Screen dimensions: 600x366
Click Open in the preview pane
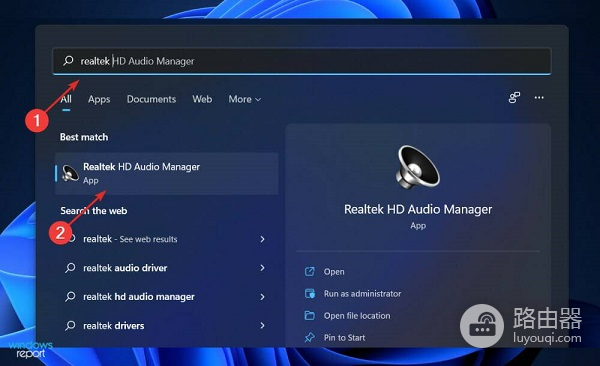click(x=334, y=271)
